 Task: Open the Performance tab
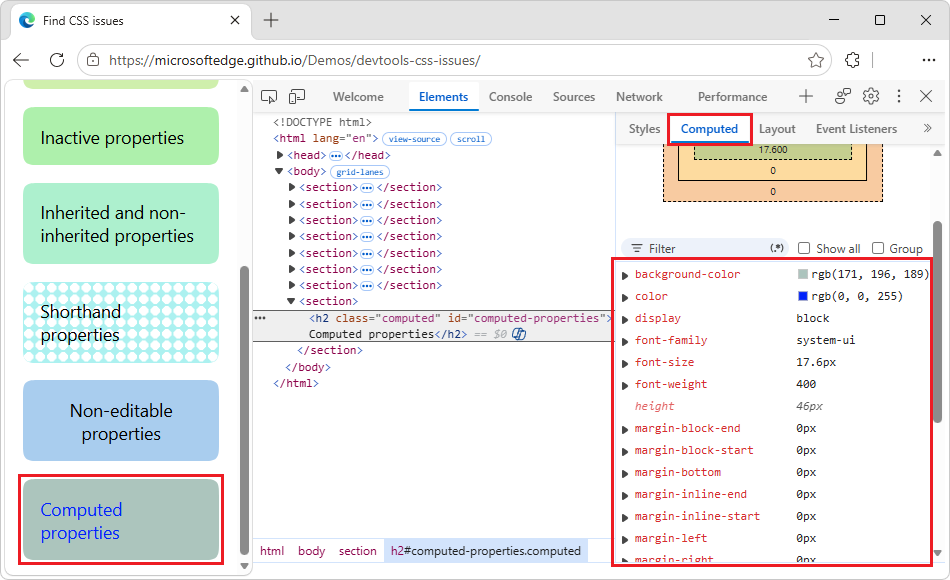732,96
